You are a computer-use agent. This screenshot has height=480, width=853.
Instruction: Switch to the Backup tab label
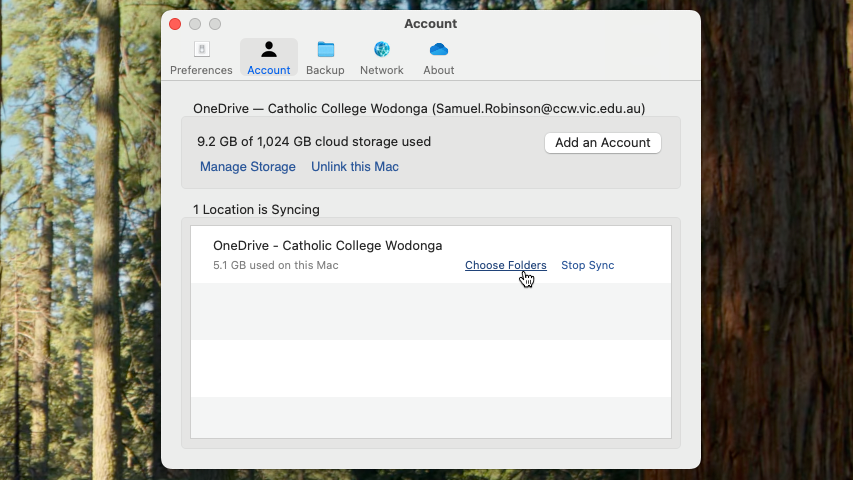tap(325, 70)
